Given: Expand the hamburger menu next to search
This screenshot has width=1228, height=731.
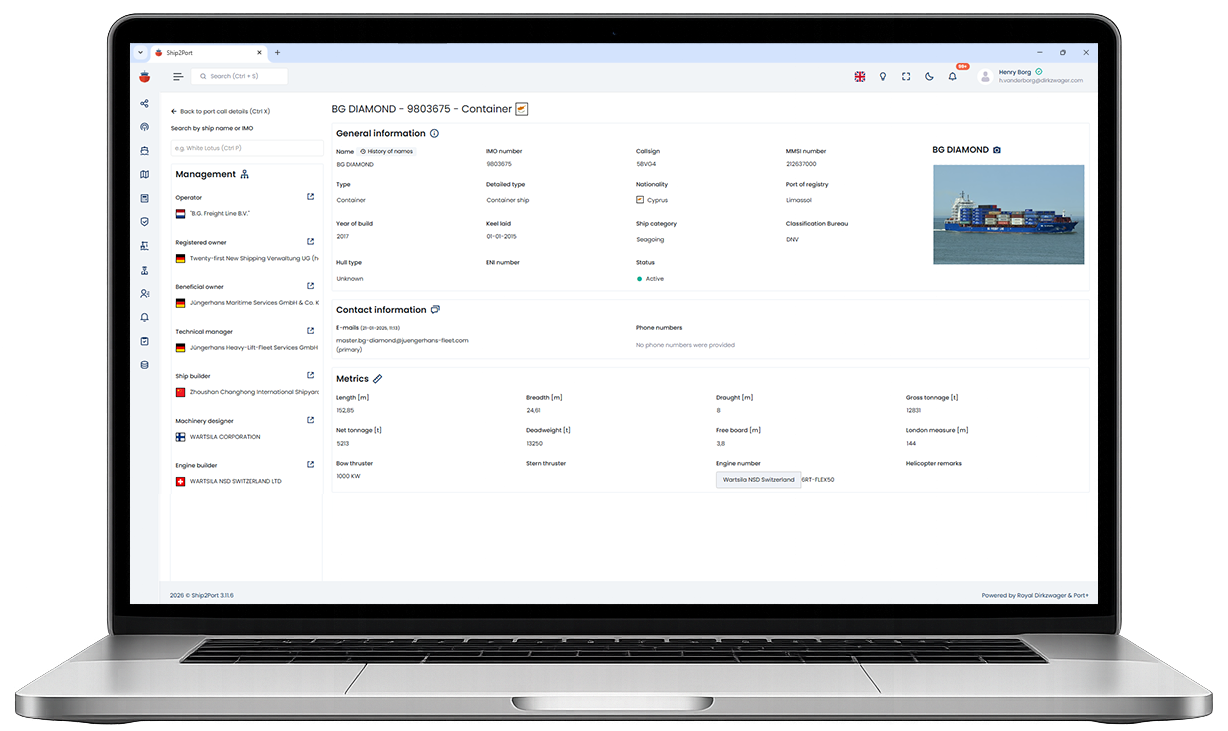Looking at the screenshot, I should click(178, 75).
